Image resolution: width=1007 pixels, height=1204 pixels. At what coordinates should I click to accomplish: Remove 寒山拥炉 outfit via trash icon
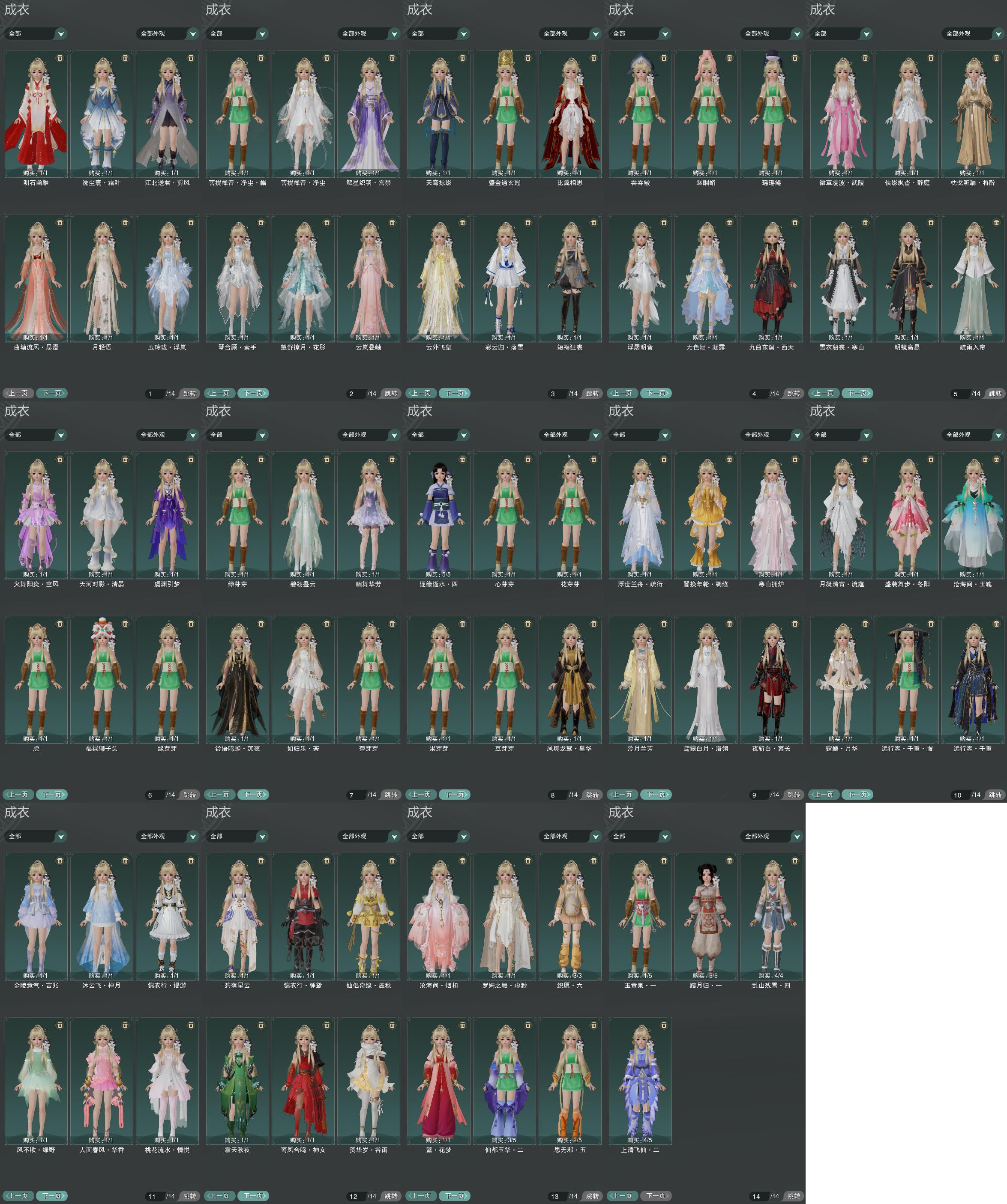pos(794,459)
